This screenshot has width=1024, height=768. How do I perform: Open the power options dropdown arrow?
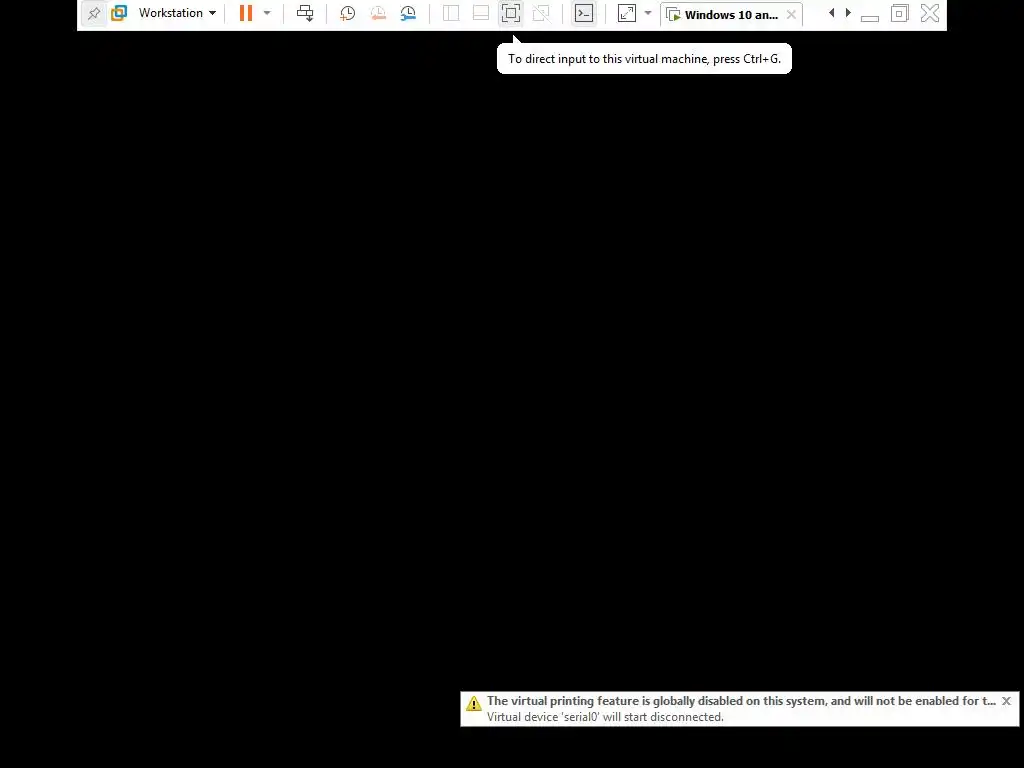pos(267,13)
